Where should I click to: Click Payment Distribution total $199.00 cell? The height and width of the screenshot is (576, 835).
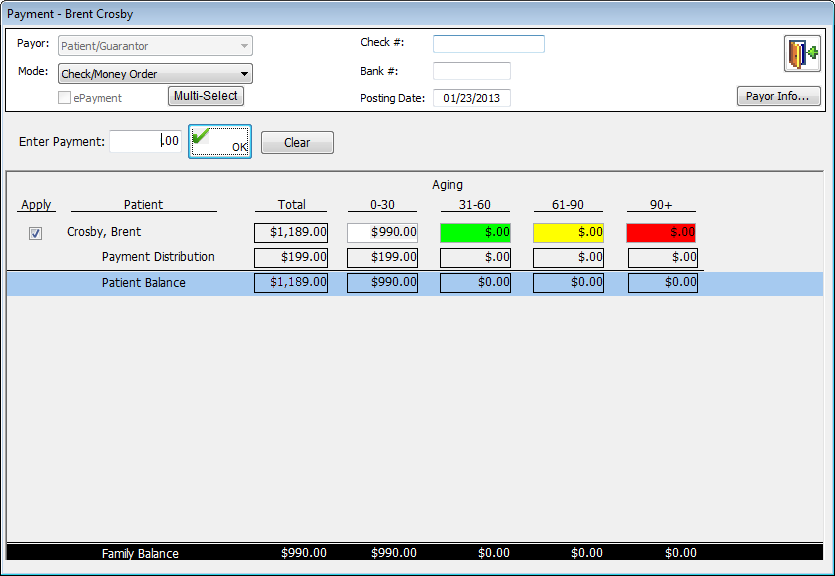pyautogui.click(x=291, y=258)
